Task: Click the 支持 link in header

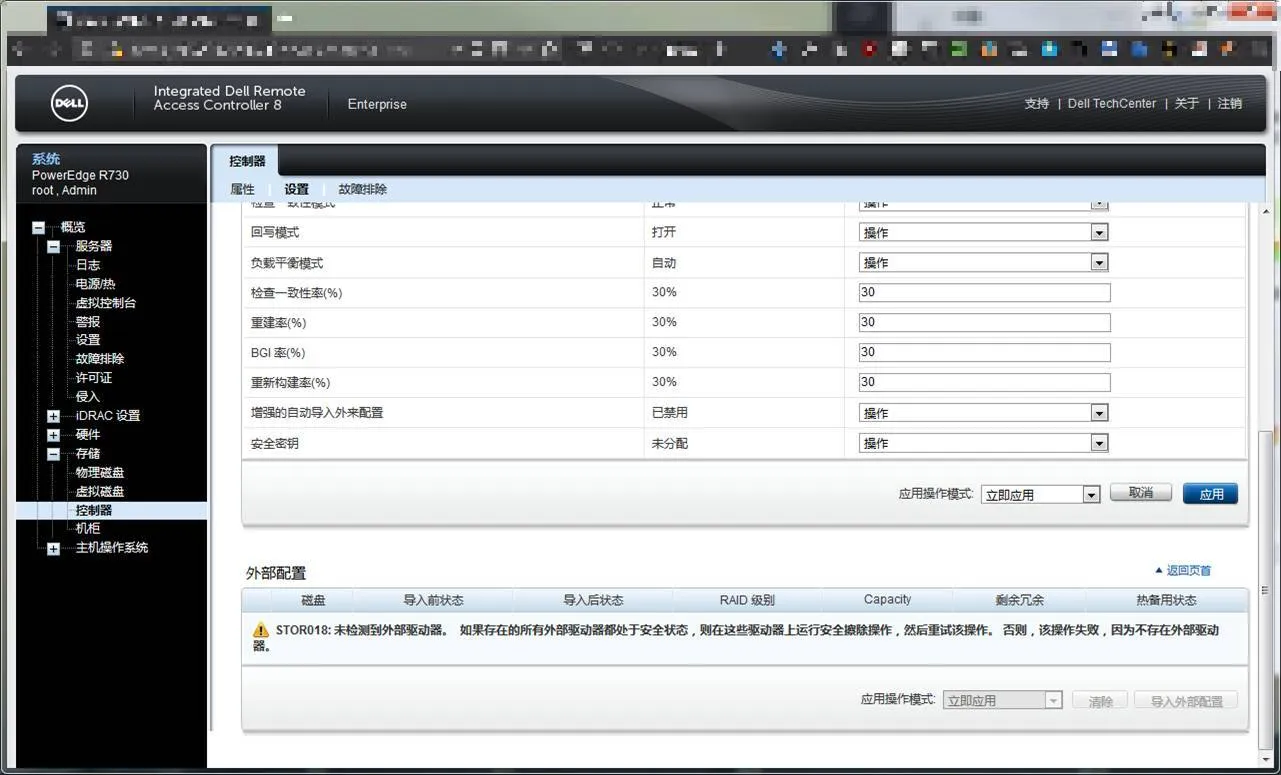Action: click(x=1037, y=104)
